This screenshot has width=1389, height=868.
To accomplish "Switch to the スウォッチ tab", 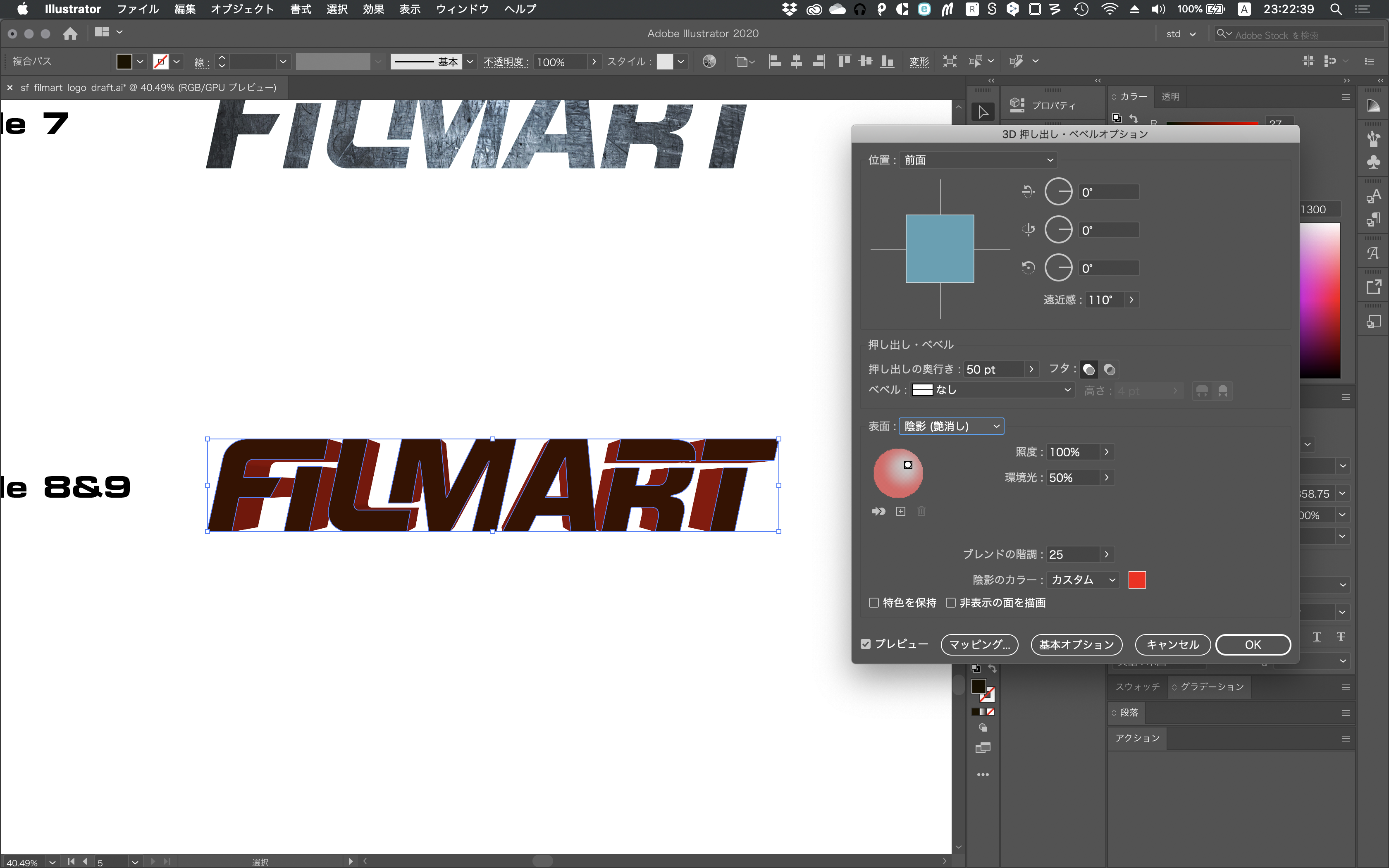I will (x=1137, y=687).
